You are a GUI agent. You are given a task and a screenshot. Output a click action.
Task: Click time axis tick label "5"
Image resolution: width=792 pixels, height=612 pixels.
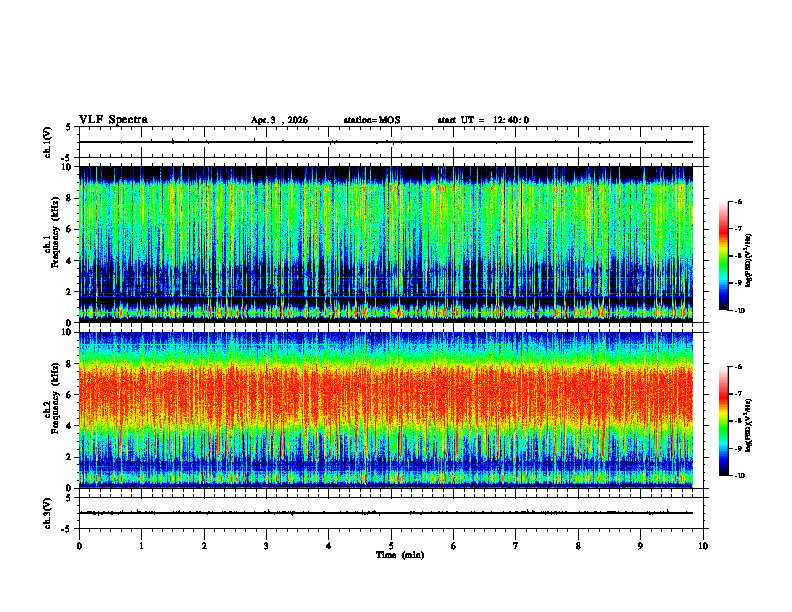coord(391,546)
